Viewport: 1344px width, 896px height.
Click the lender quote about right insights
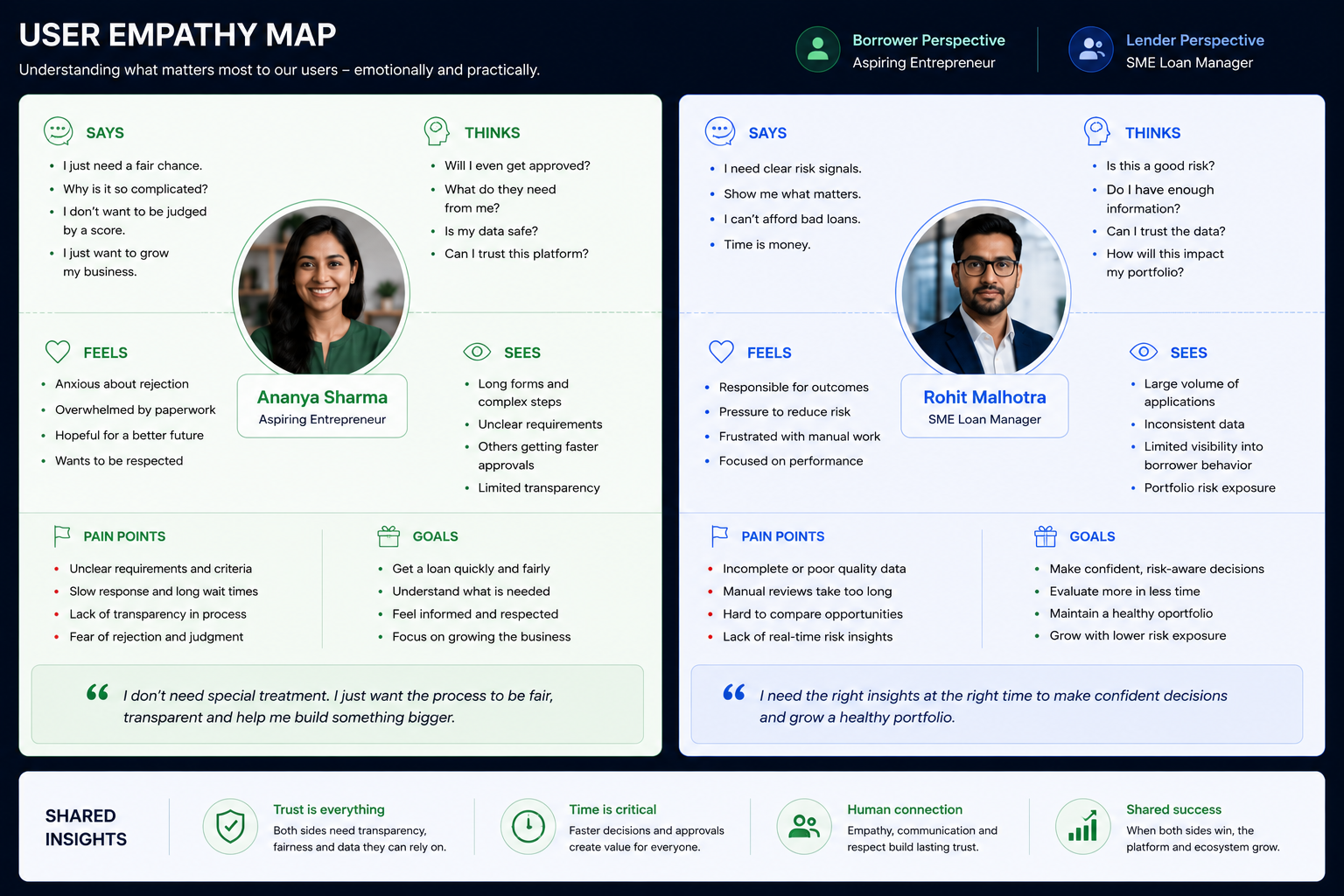(x=993, y=706)
